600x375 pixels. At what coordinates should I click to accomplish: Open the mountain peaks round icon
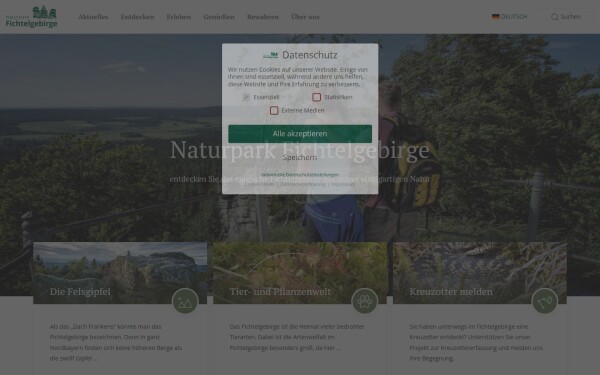(x=185, y=301)
